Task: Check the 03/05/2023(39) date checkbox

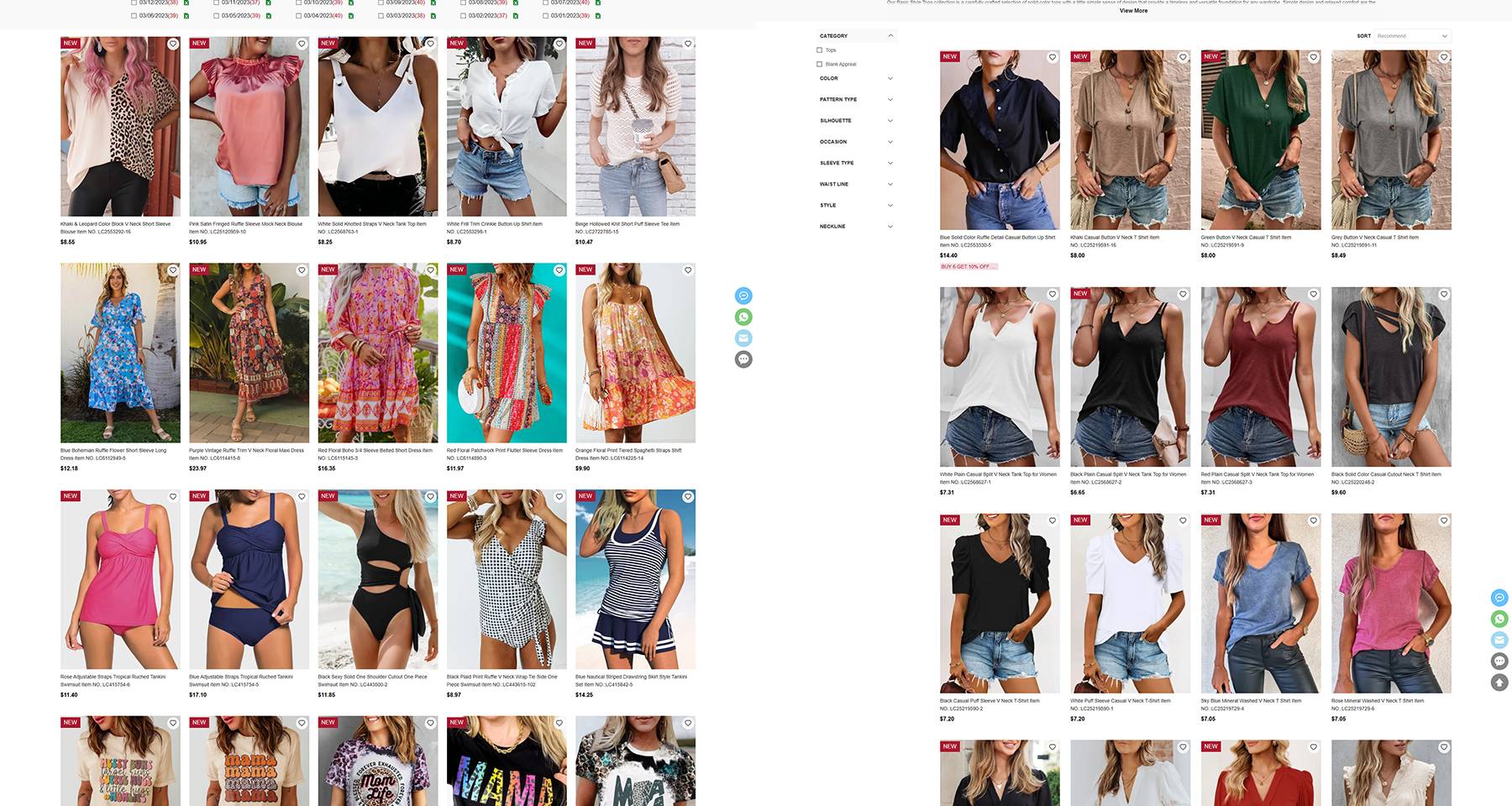Action: click(216, 15)
